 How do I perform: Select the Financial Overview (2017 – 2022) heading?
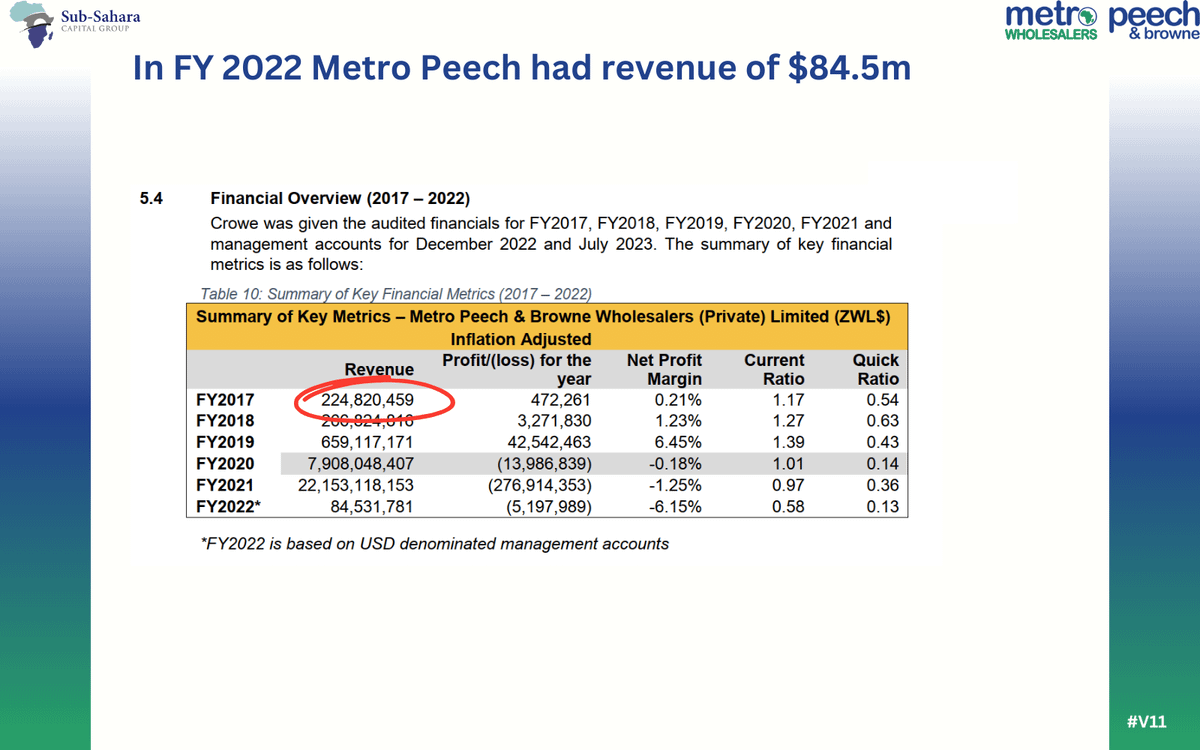tap(340, 197)
